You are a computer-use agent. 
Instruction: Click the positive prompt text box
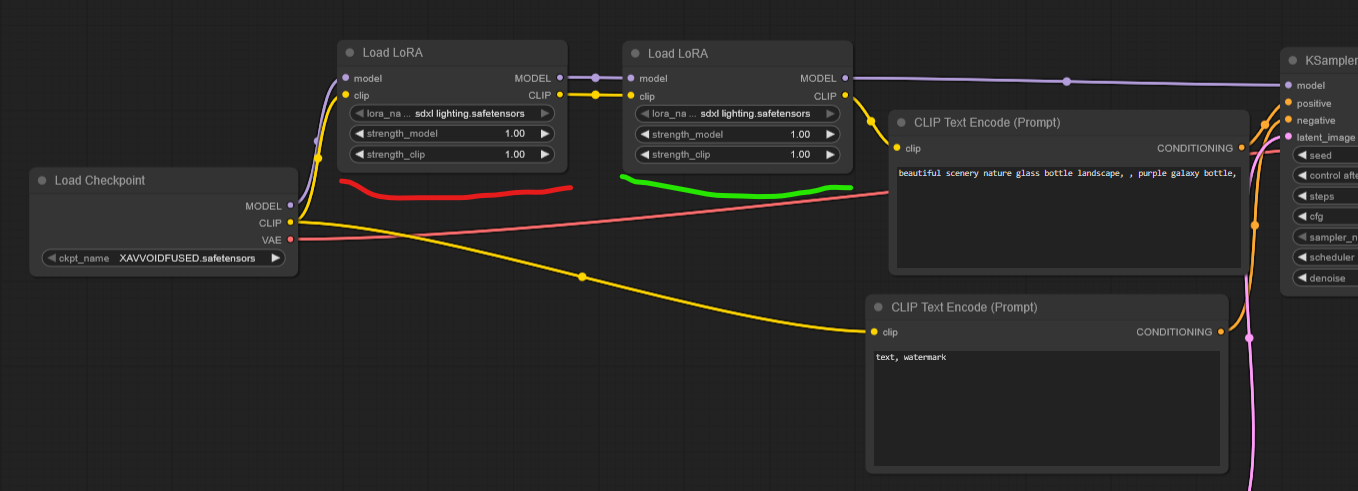(x=1069, y=217)
